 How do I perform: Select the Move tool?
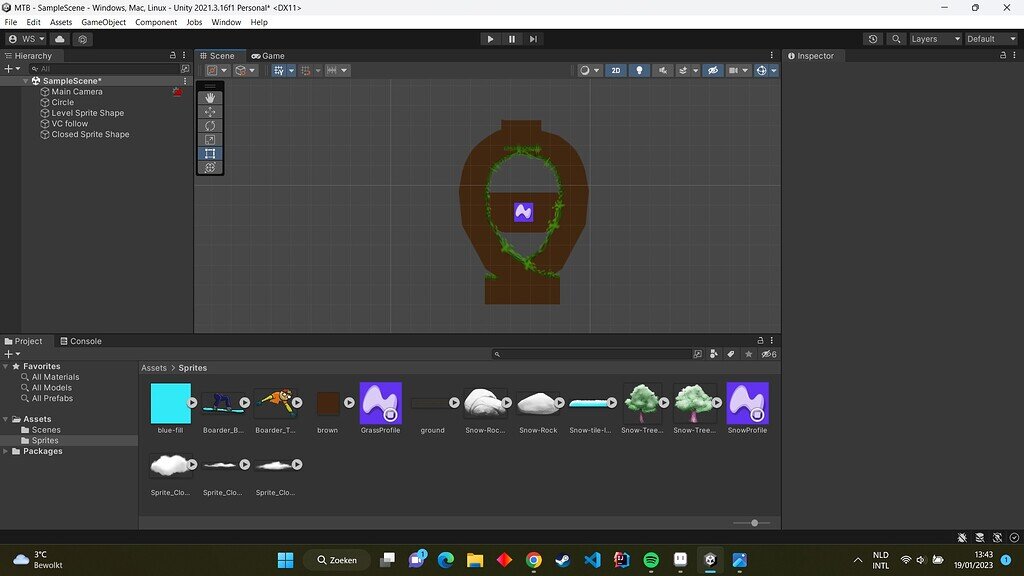pyautogui.click(x=209, y=111)
